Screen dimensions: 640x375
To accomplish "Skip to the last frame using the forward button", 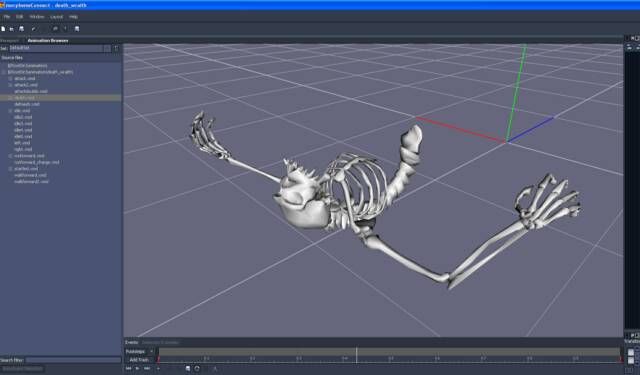I will pos(147,368).
